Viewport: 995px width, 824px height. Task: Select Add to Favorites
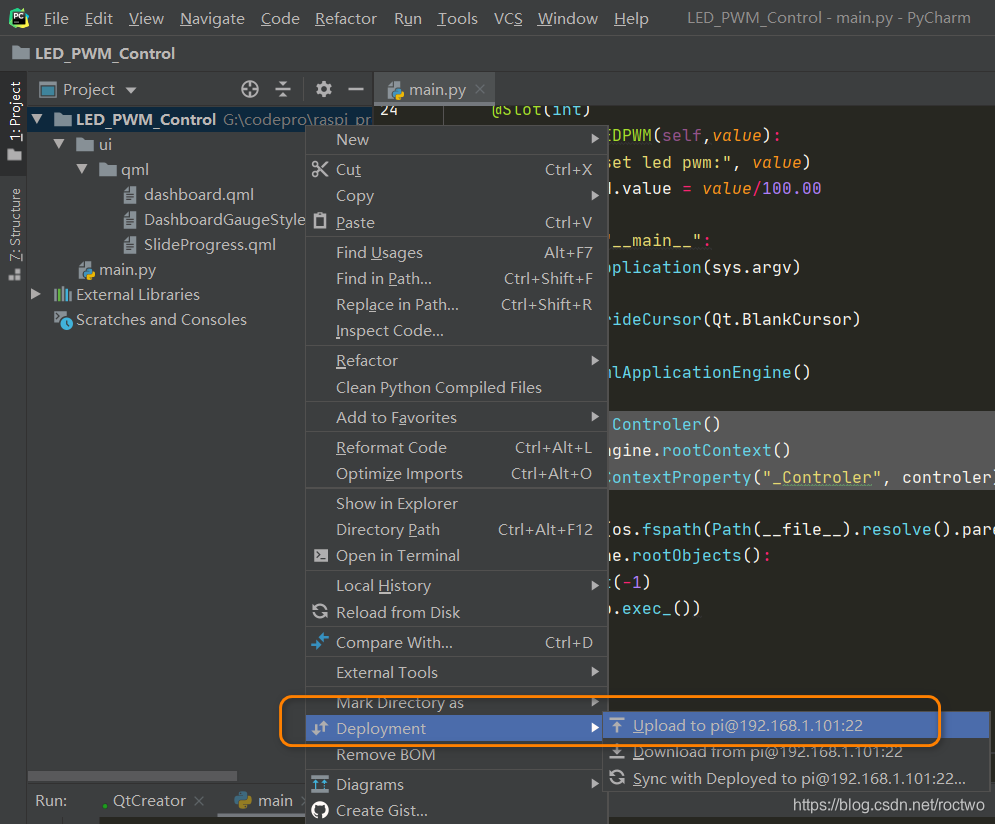tap(456, 417)
